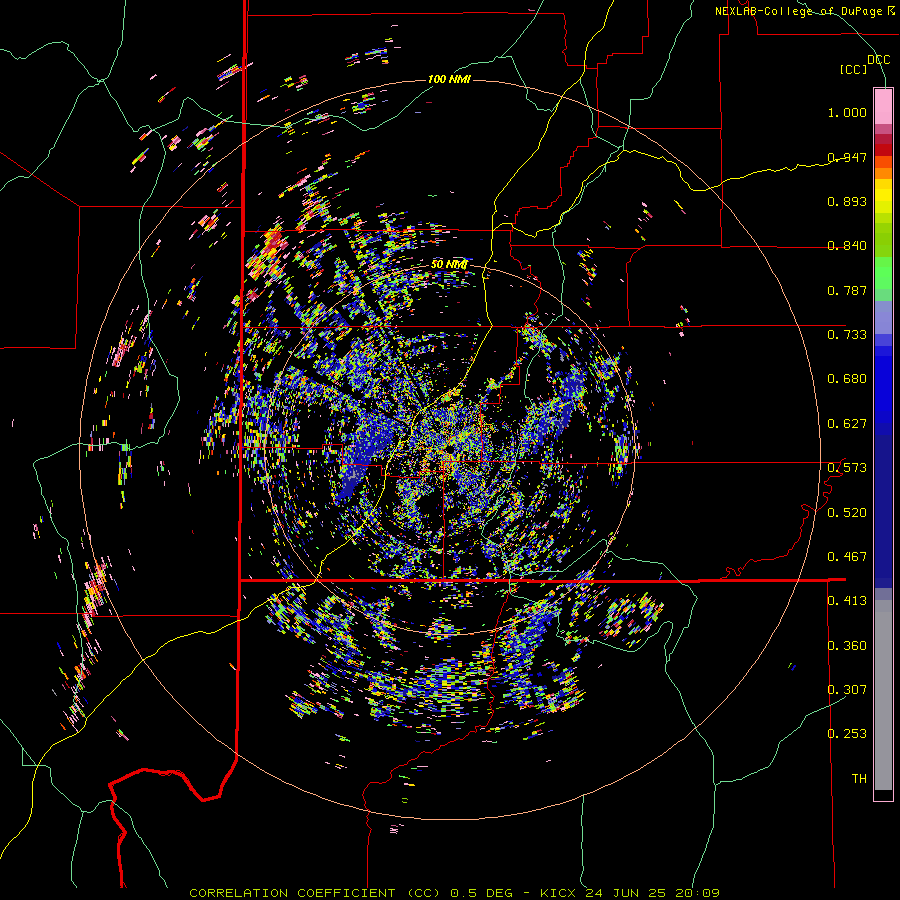Select the 1.000 scale value
Screen dimensions: 900x900
click(x=847, y=112)
